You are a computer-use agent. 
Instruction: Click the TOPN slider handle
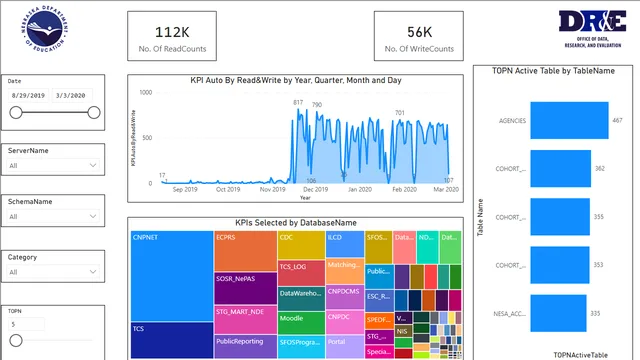[x=16, y=340]
